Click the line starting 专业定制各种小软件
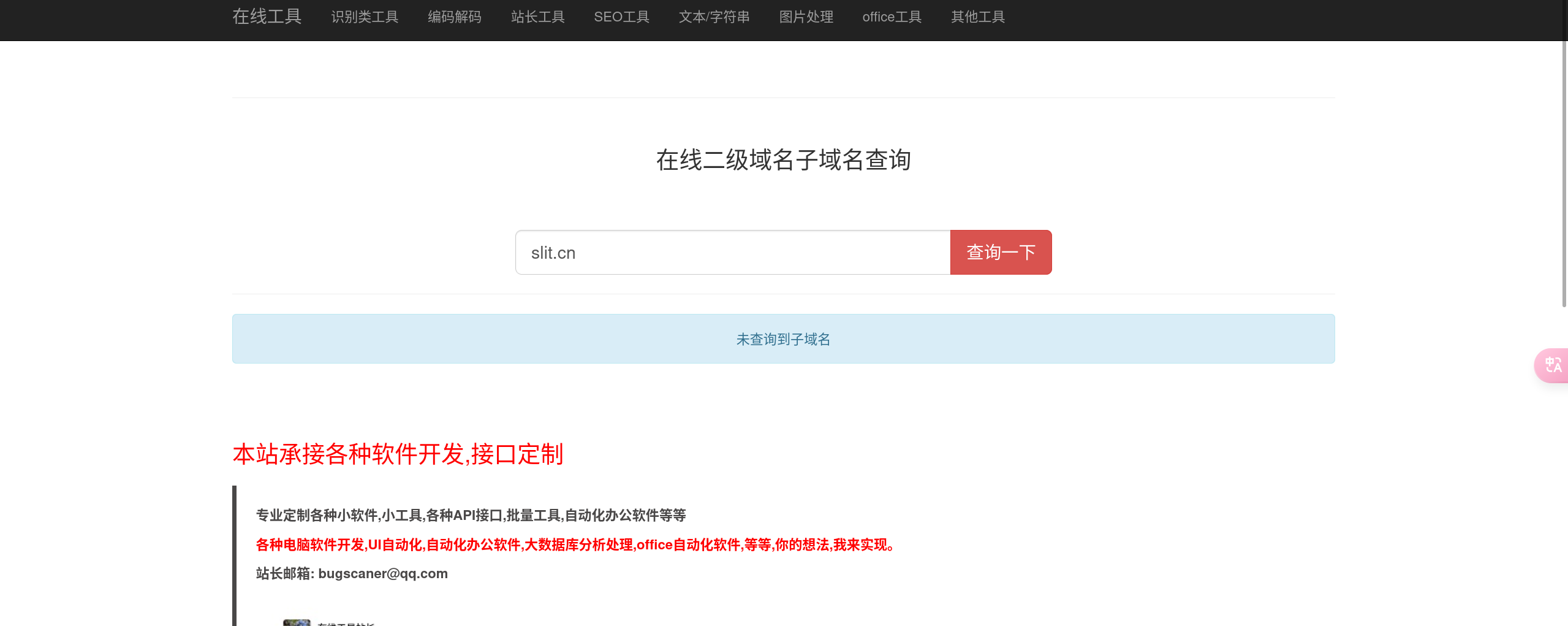1568x626 pixels. (x=471, y=516)
